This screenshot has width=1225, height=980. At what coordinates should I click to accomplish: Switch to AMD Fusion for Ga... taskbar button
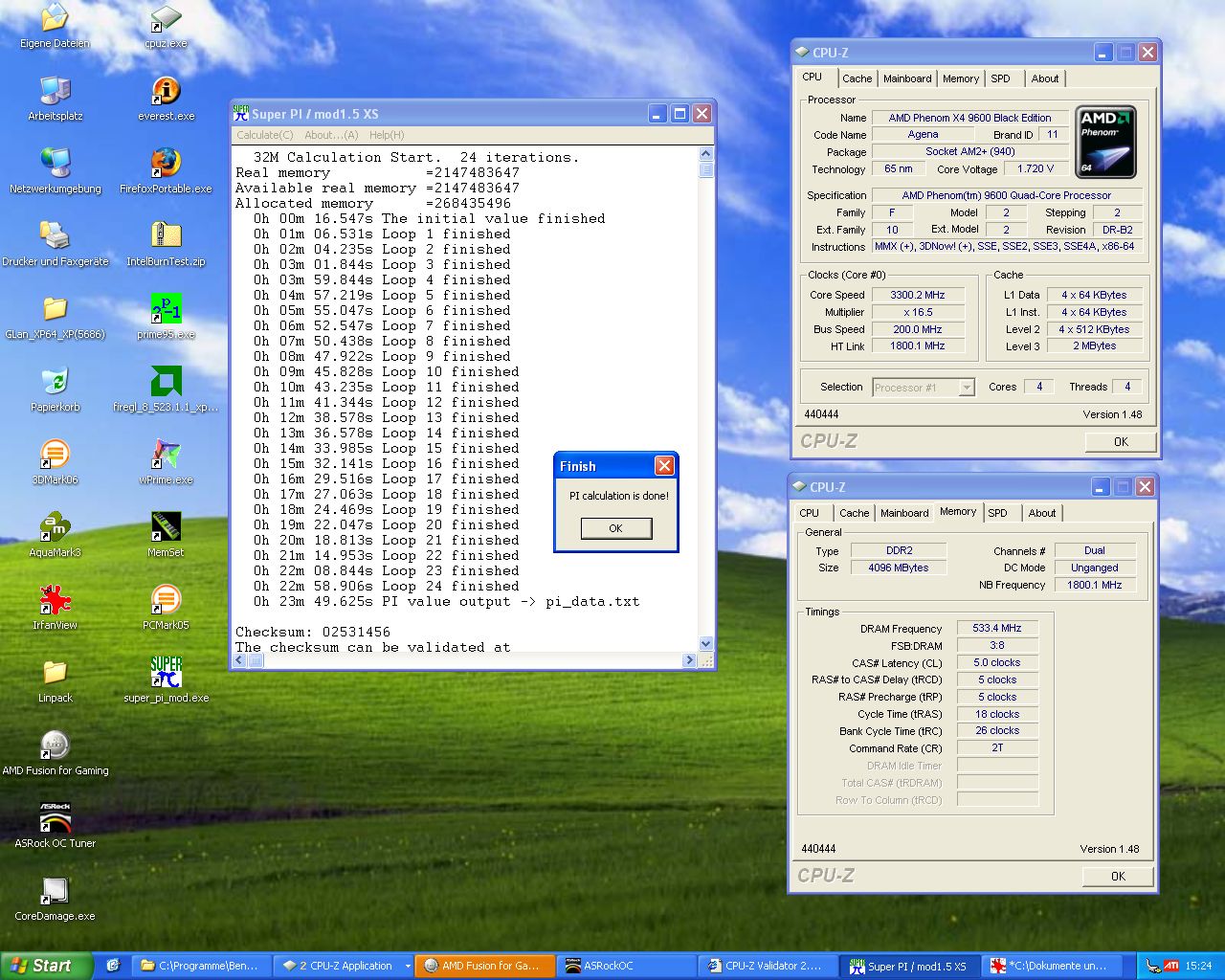click(x=484, y=966)
